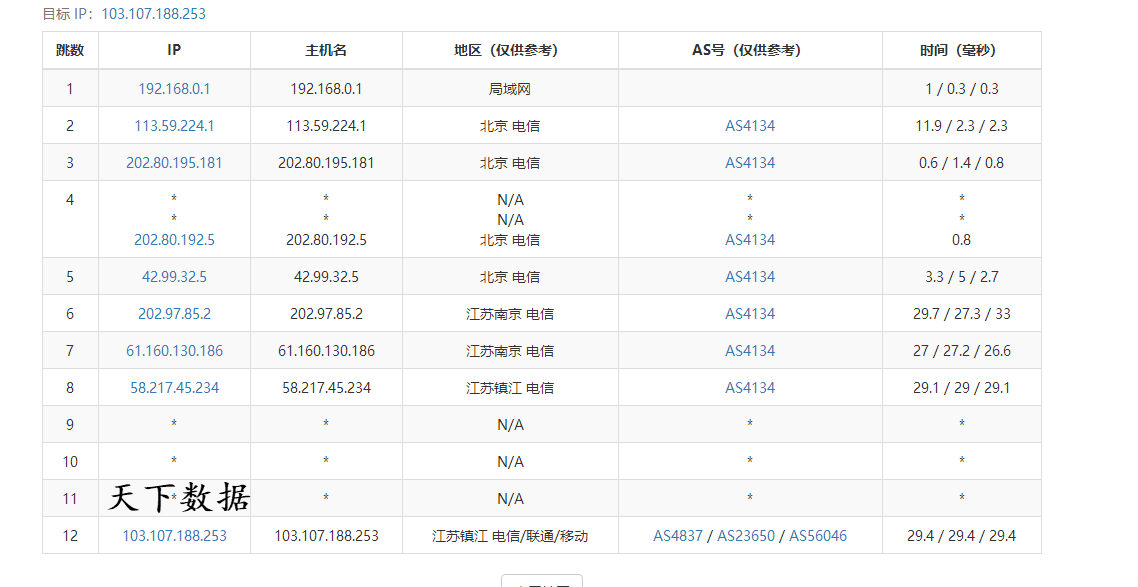Click the 跳数 column header
This screenshot has width=1138, height=587.
click(70, 50)
